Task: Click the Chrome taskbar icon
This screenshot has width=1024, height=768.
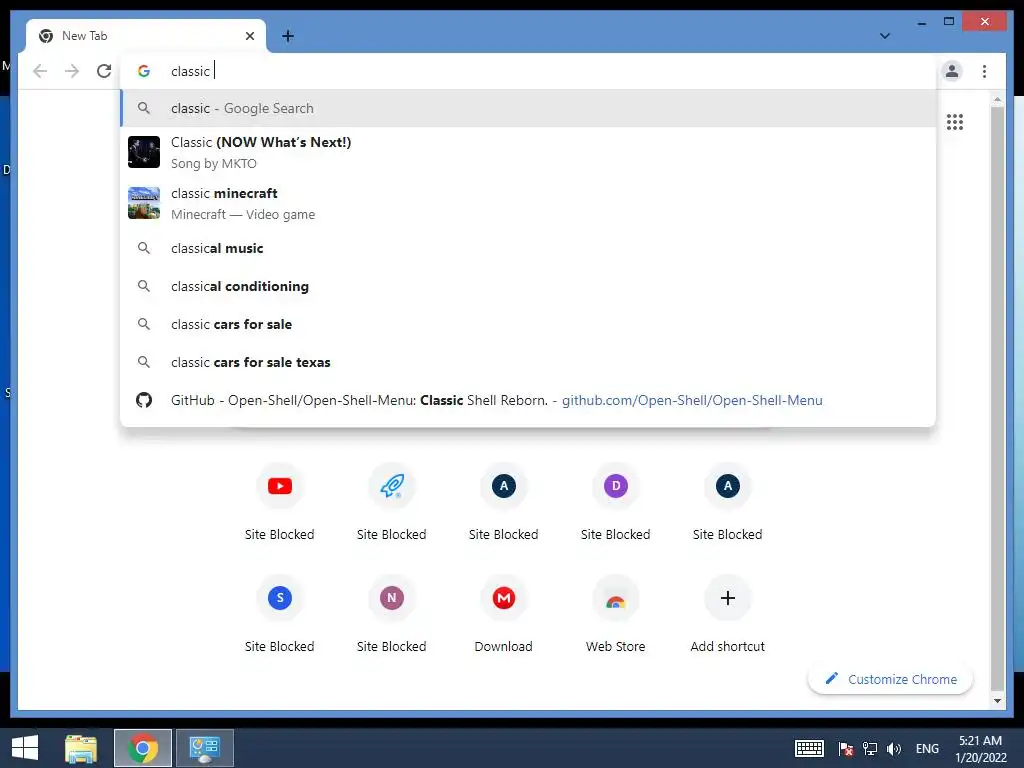Action: (x=143, y=748)
